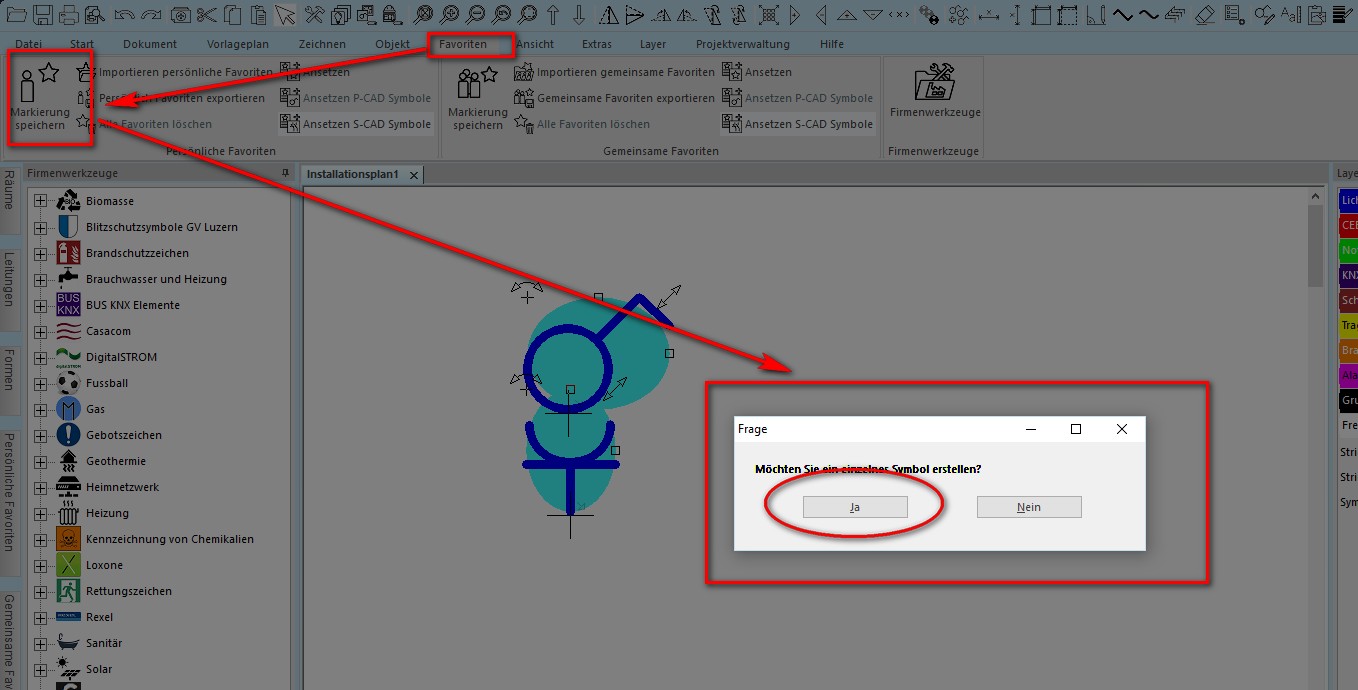This screenshot has width=1358, height=690.
Task: Click the Print icon in toolbar
Action: tap(69, 14)
